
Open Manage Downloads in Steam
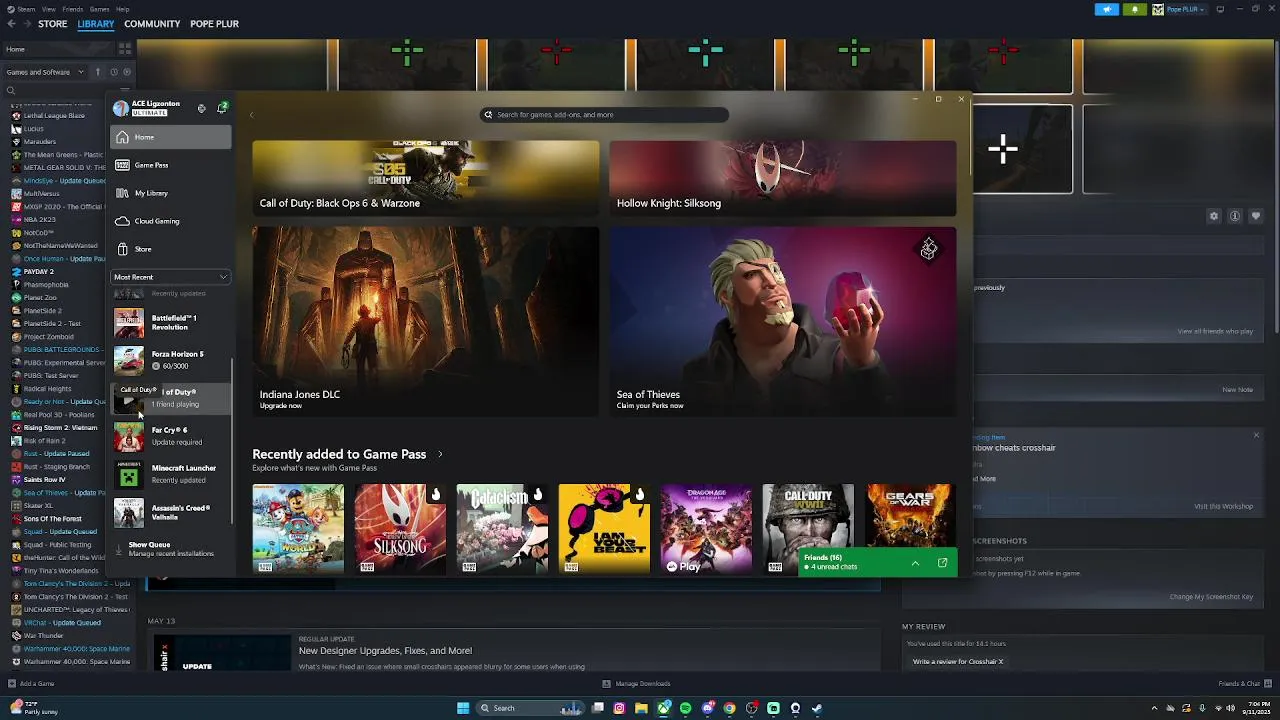coord(636,684)
